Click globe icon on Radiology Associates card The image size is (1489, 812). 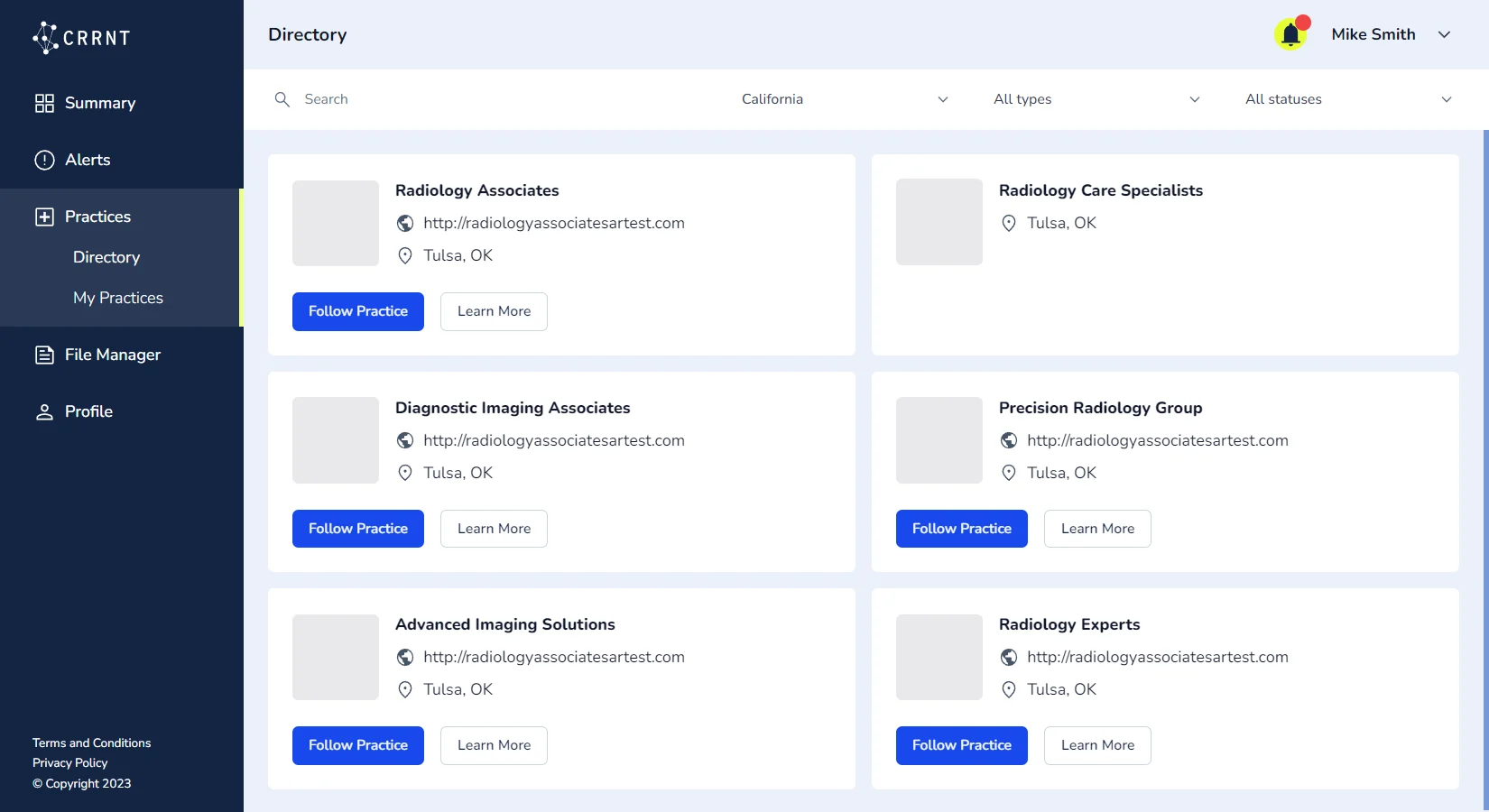click(x=405, y=223)
